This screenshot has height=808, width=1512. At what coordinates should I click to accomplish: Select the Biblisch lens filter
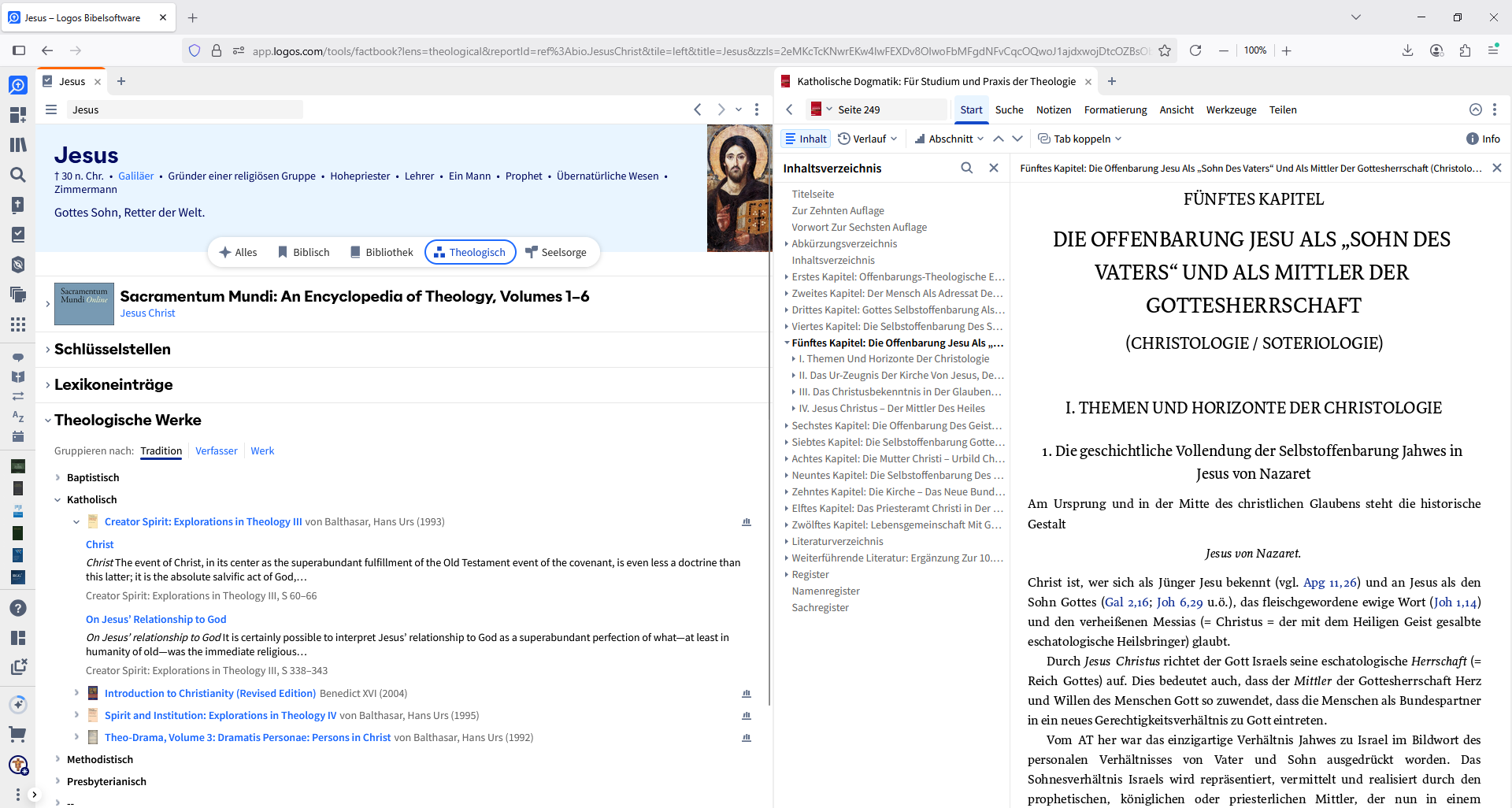tap(304, 252)
